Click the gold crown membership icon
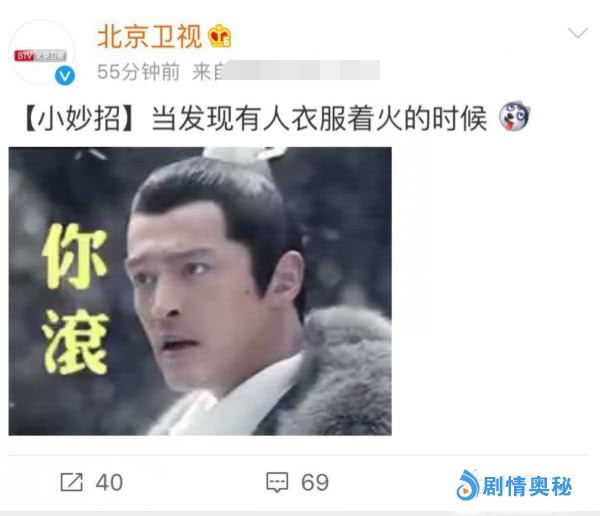600x516 pixels. coord(219,36)
